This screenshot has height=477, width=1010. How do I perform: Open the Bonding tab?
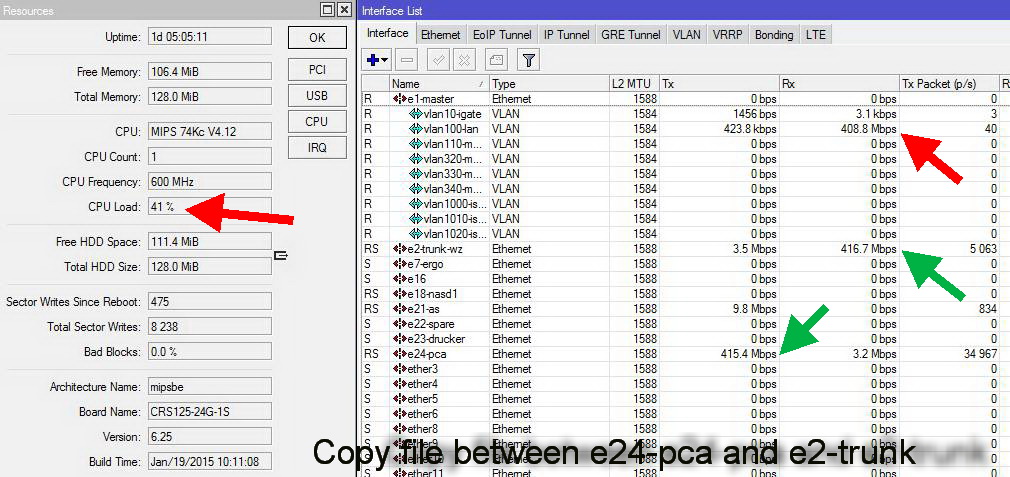[774, 35]
